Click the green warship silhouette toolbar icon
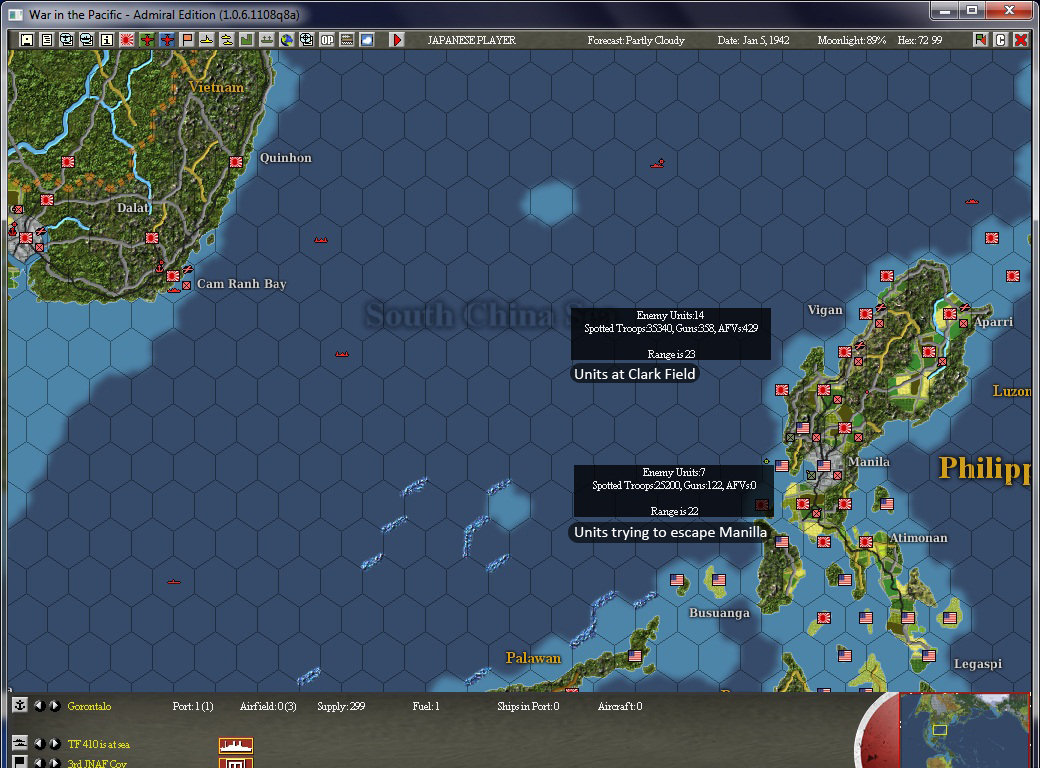 click(x=266, y=40)
